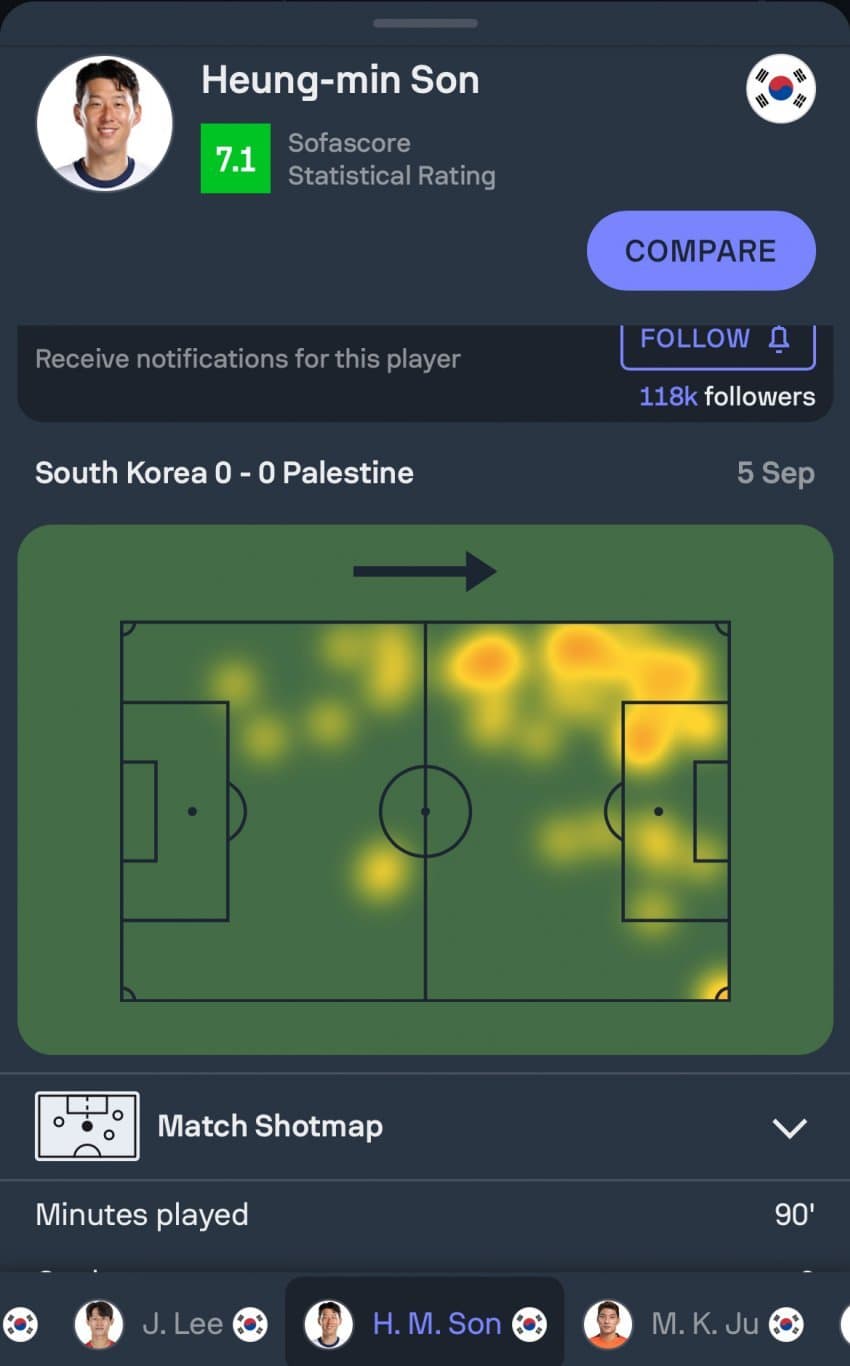Tap M. K. Ju's avatar photo
This screenshot has height=1366, width=850.
coord(608,1324)
